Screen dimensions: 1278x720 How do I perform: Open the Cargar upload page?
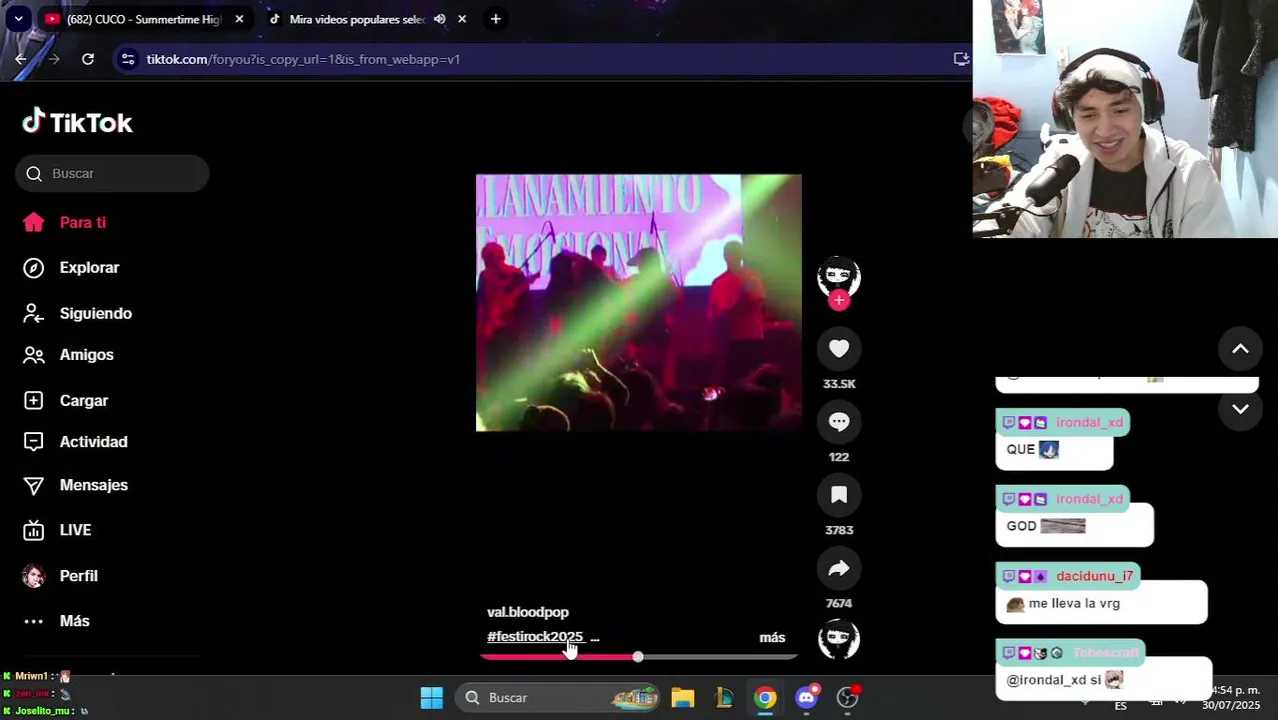[x=65, y=401]
